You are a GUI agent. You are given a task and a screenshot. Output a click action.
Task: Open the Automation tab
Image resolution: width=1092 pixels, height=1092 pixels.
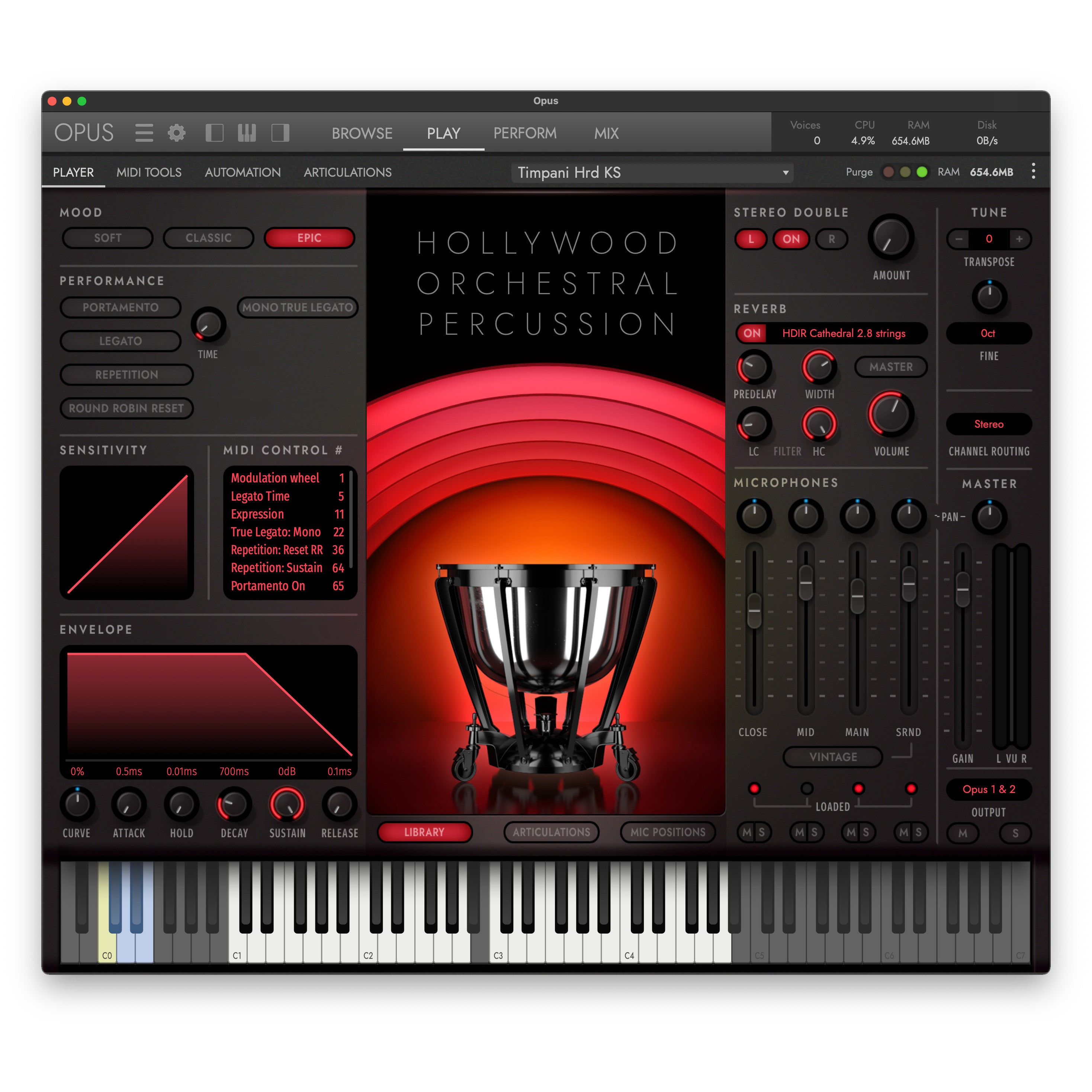click(x=243, y=172)
